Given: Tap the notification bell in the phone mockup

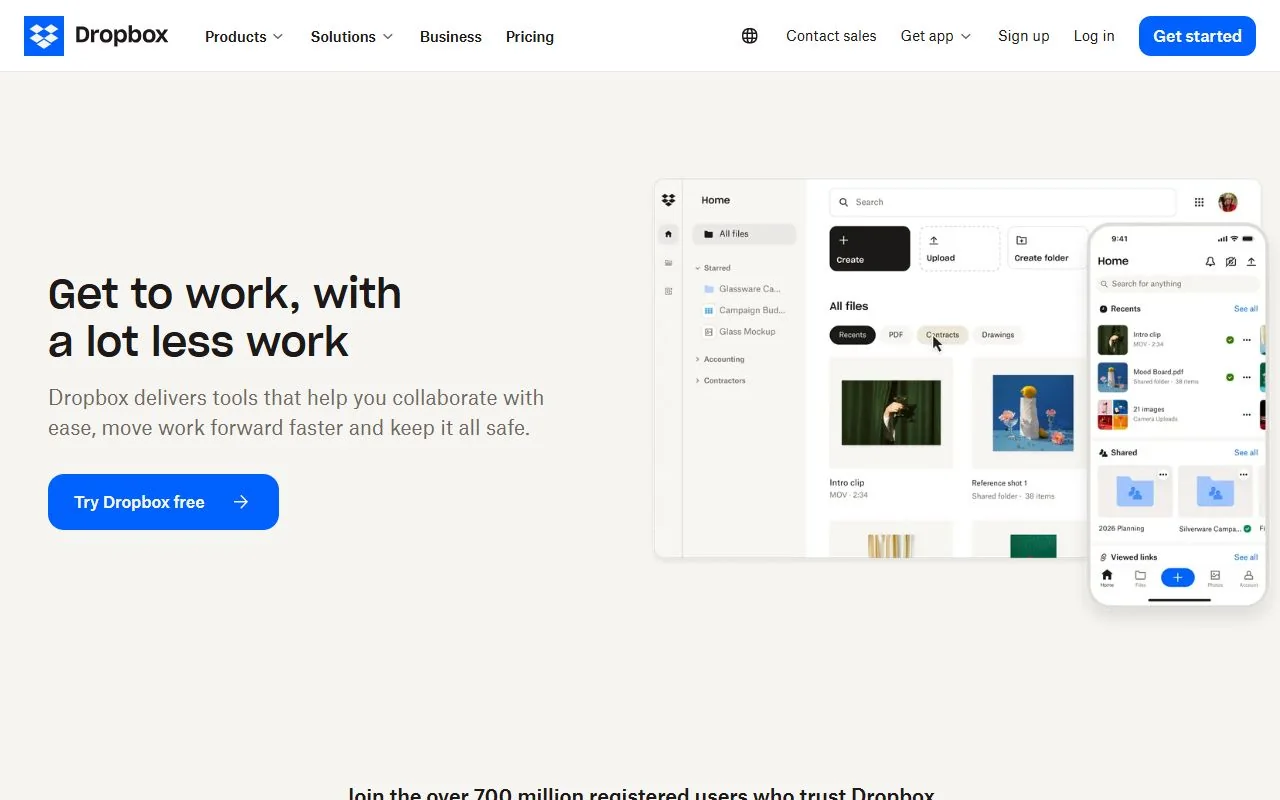Looking at the screenshot, I should pyautogui.click(x=1210, y=261).
